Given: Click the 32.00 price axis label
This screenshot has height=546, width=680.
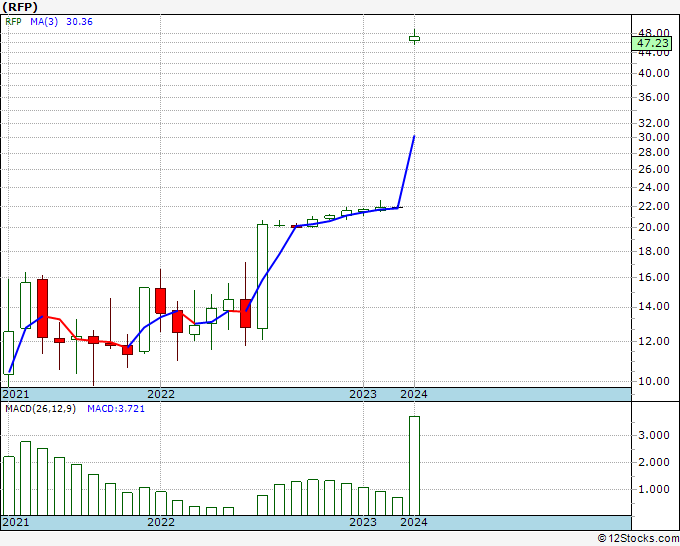Looking at the screenshot, I should (654, 124).
